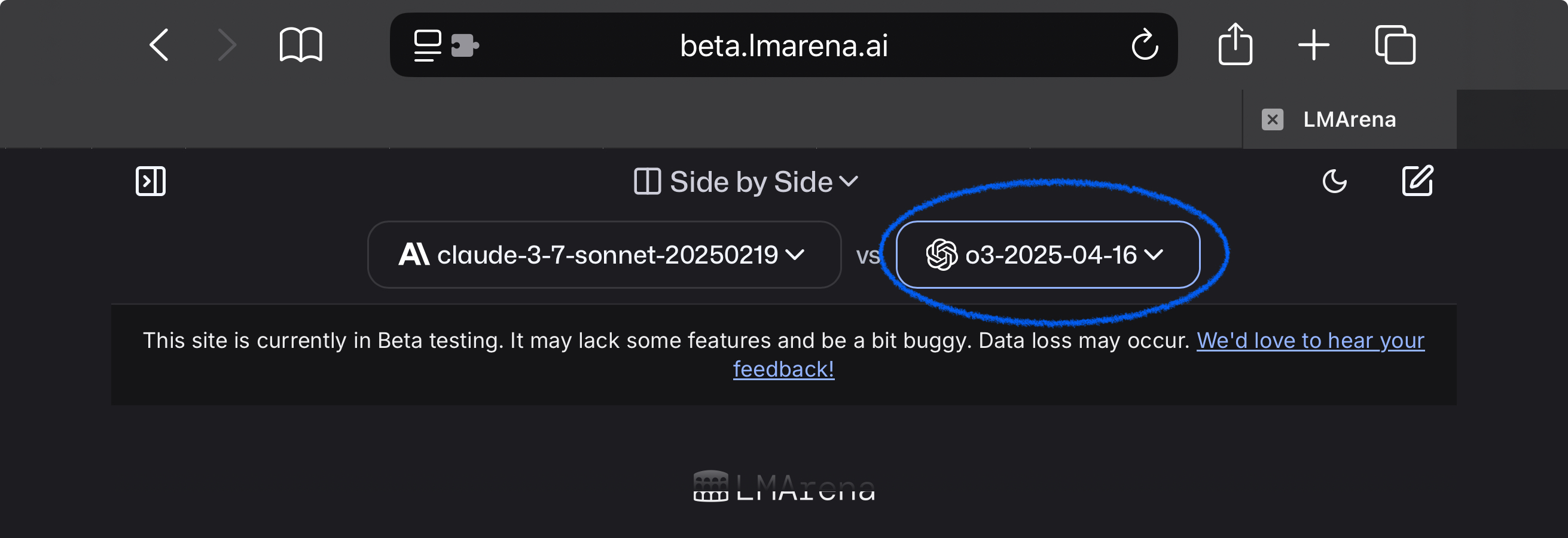Image resolution: width=1568 pixels, height=538 pixels.
Task: Click the LMArena logo at bottom
Action: (784, 487)
